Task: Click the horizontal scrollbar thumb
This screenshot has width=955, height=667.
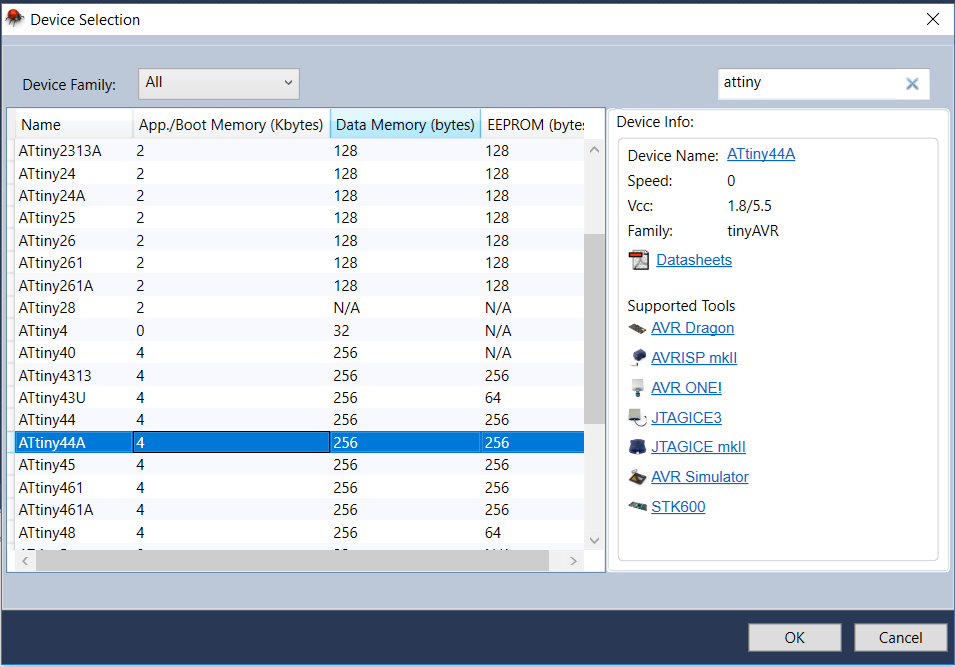Action: tap(292, 561)
